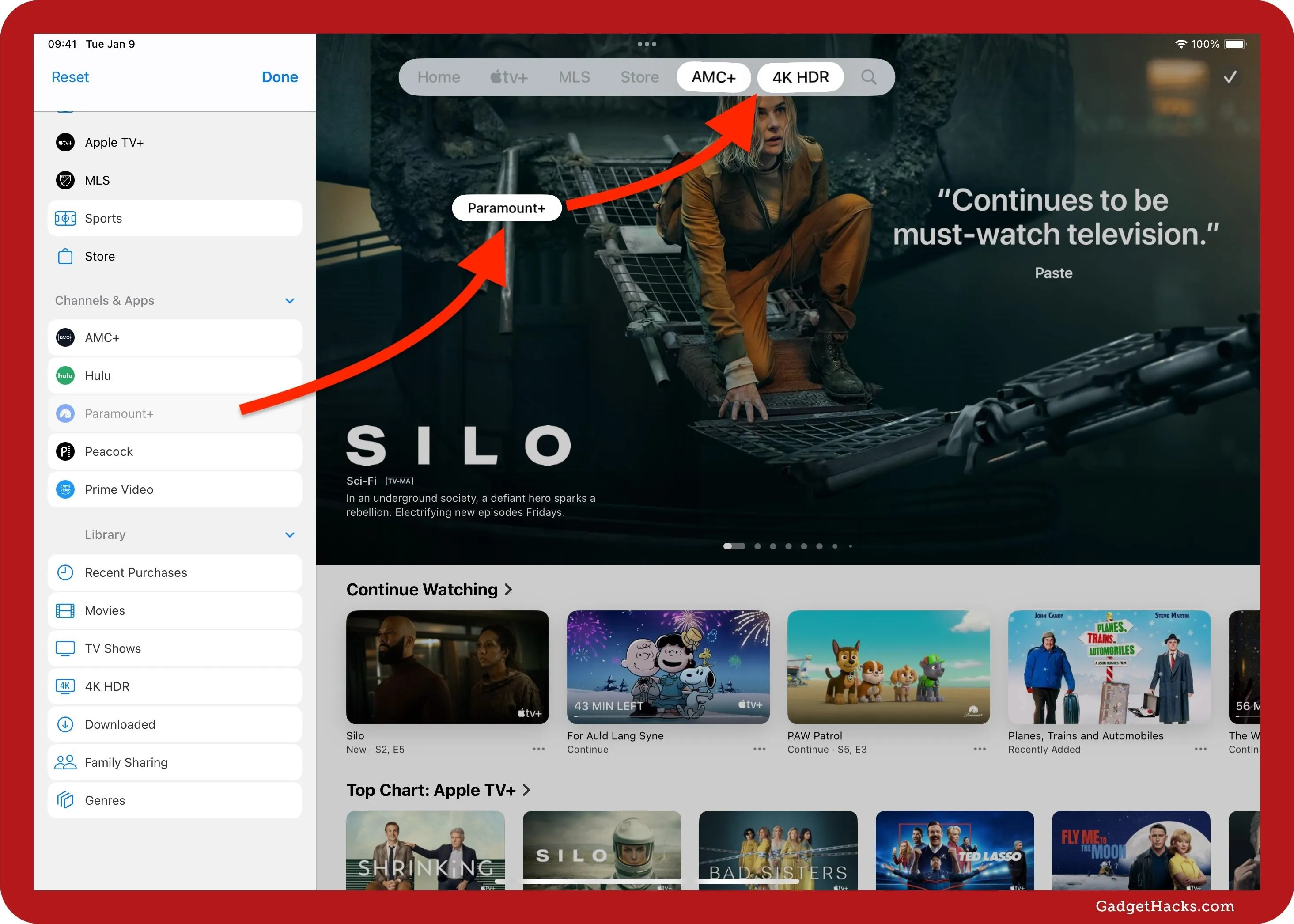Open the Fly Me to the Moon poster

click(1131, 851)
